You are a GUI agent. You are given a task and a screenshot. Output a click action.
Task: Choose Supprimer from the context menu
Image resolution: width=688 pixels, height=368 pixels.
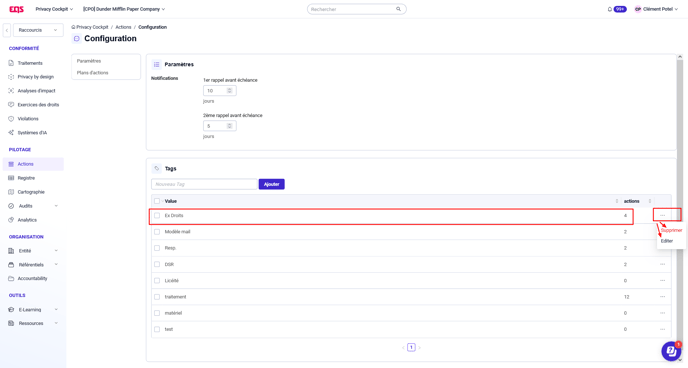pyautogui.click(x=671, y=230)
